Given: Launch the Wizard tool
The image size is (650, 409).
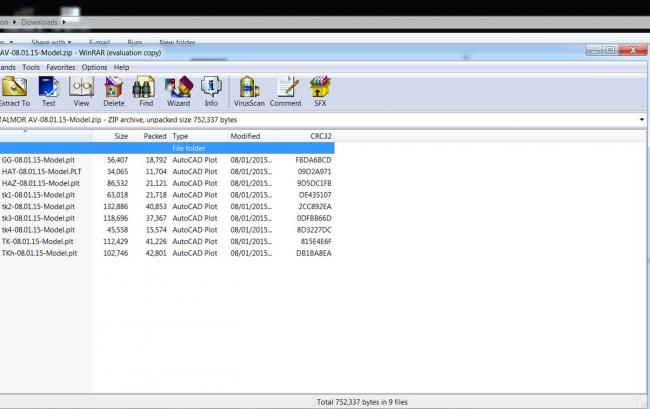Looking at the screenshot, I should (178, 90).
